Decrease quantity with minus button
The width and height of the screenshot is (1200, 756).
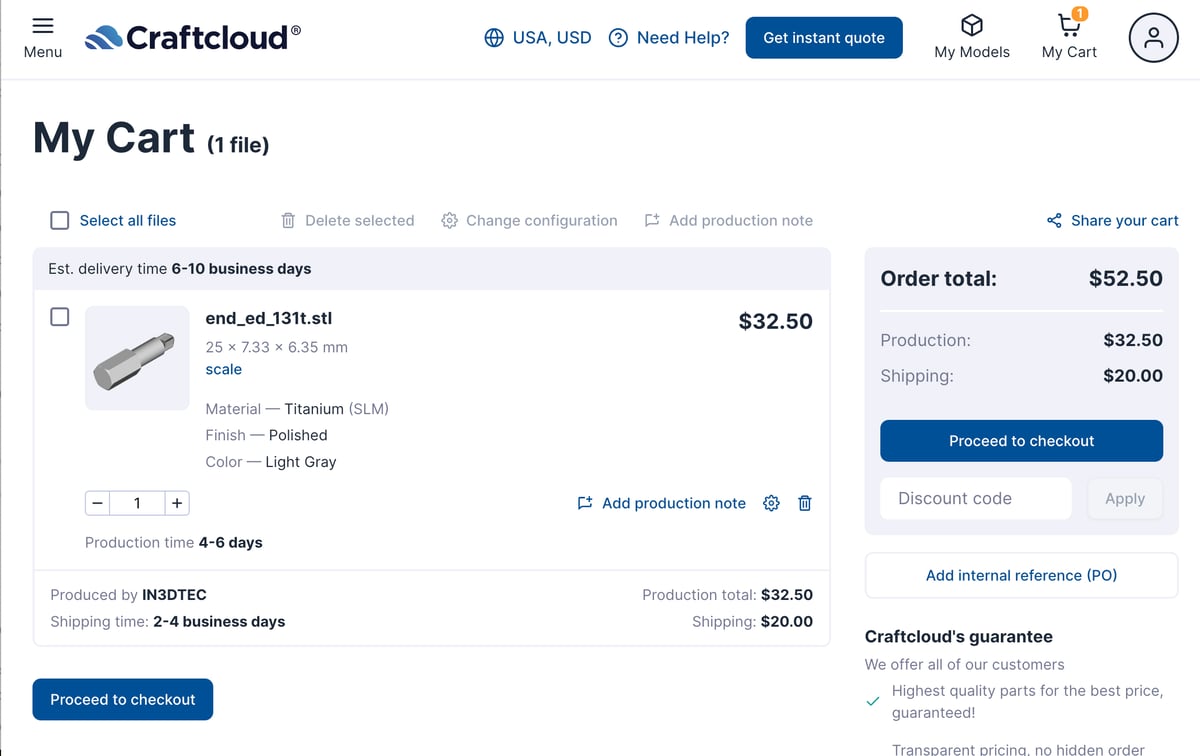coord(97,503)
